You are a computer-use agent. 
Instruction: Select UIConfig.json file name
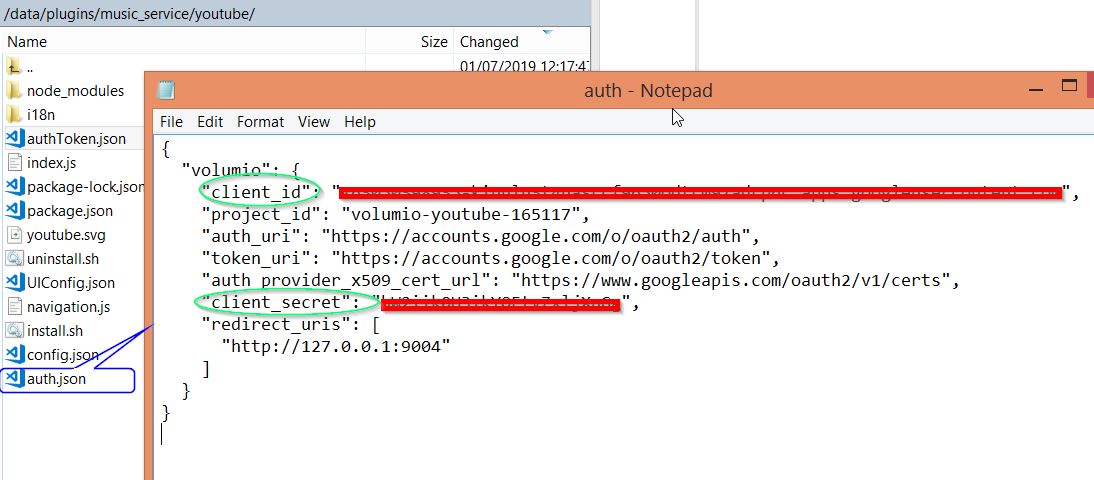coord(71,283)
